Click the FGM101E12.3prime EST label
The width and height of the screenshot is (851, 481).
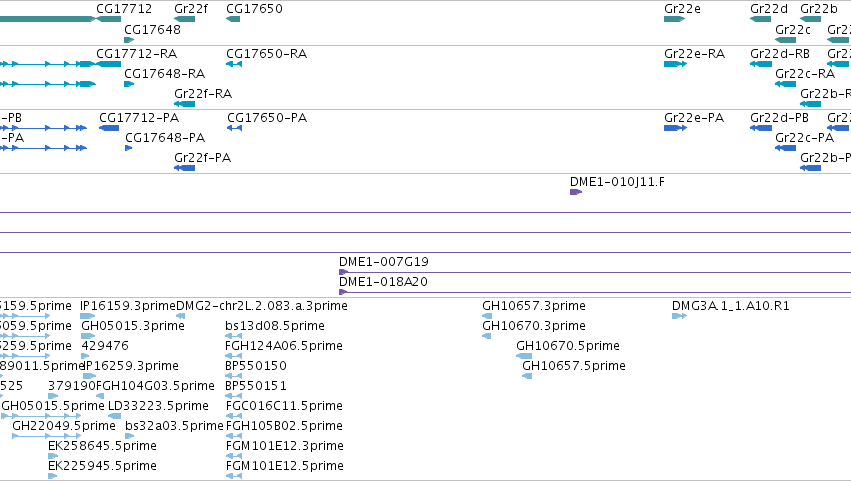point(285,446)
